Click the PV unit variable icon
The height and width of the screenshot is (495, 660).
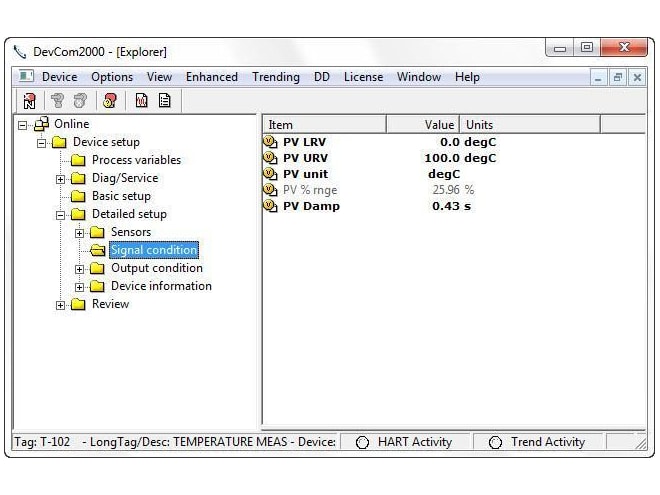click(270, 174)
